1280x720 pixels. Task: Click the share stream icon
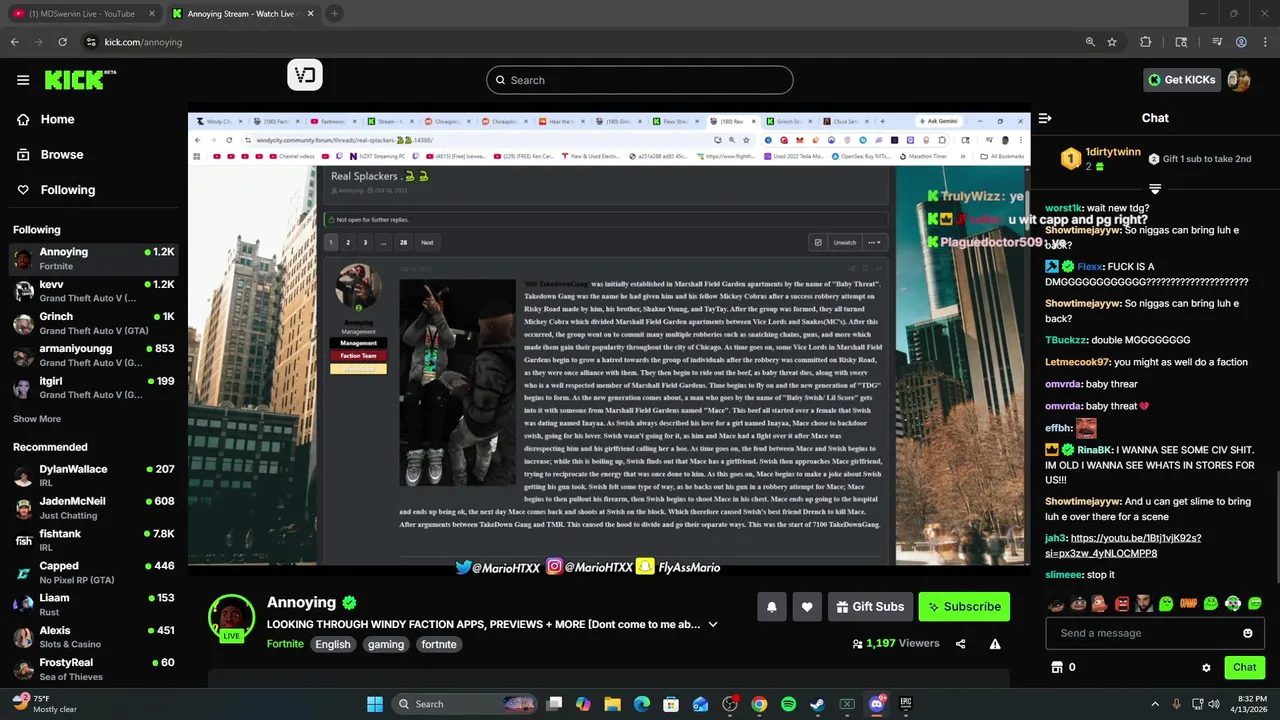[x=961, y=644]
